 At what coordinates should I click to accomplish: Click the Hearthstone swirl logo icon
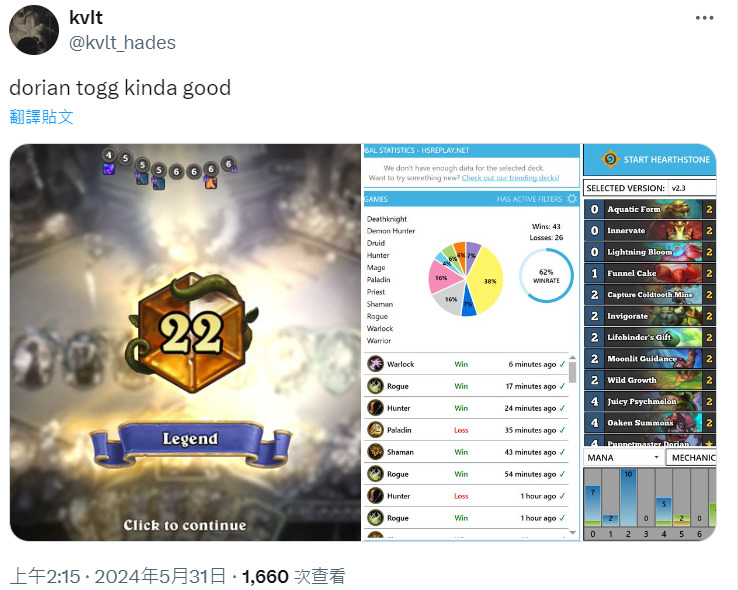610,159
